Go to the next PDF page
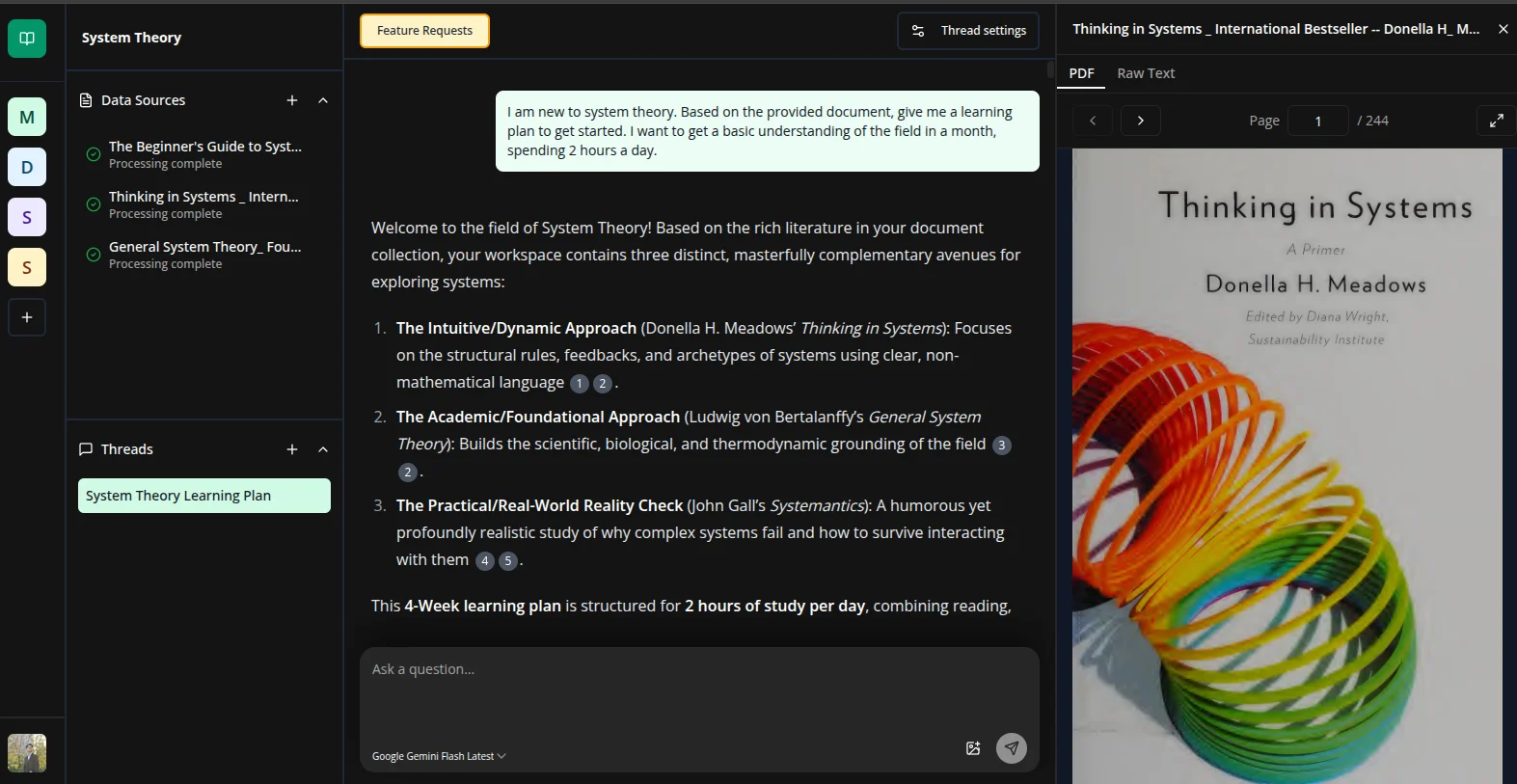This screenshot has width=1517, height=784. 1141,121
